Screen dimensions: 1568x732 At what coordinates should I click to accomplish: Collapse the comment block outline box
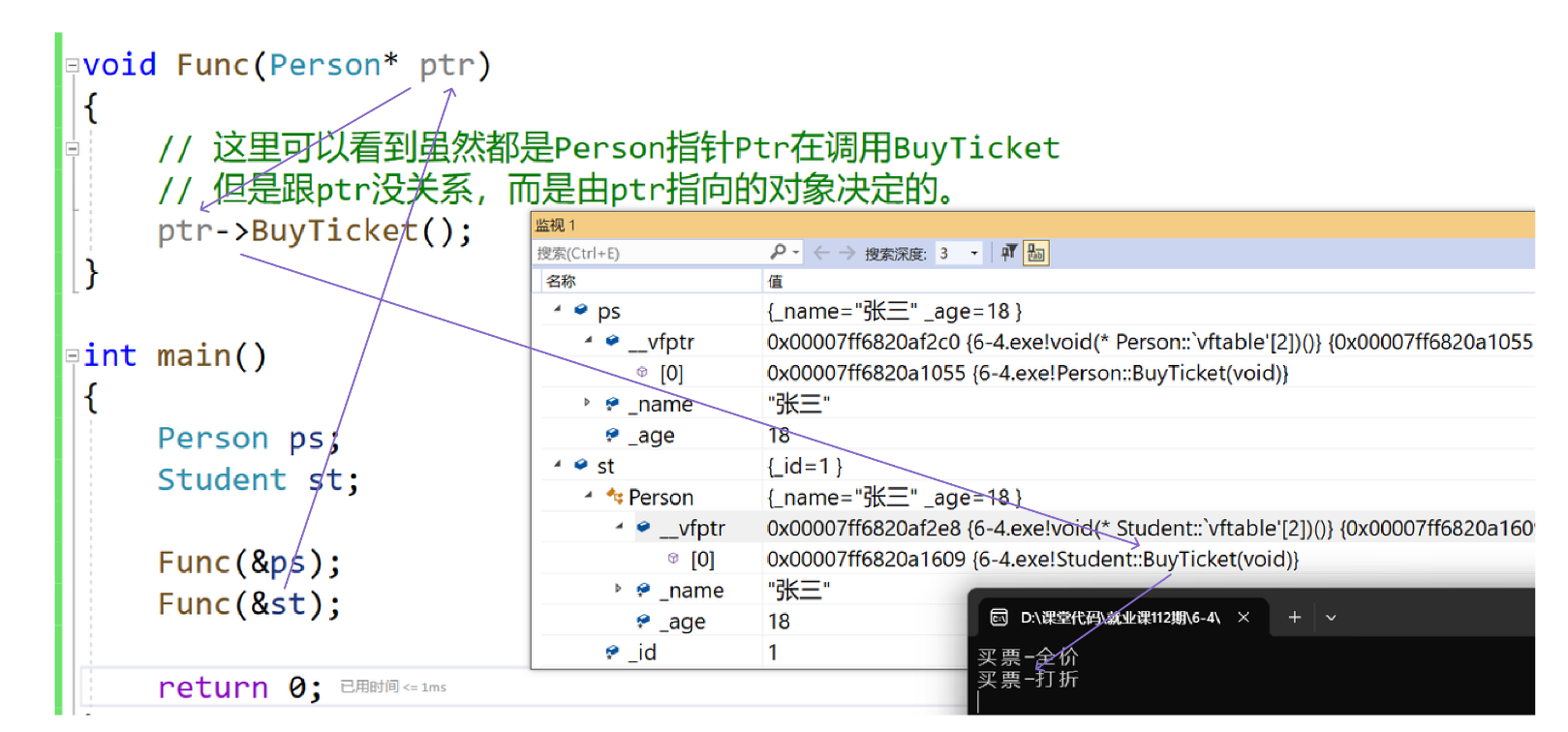click(x=72, y=149)
